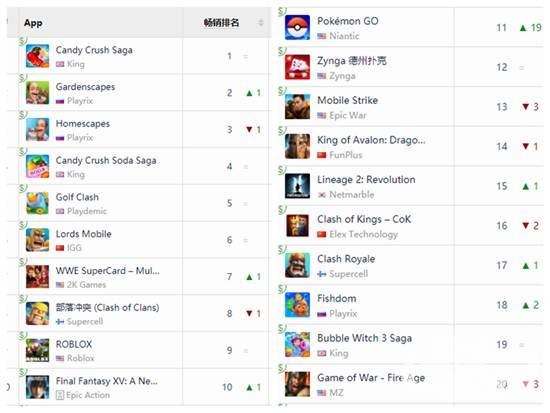Click the App column header

point(33,23)
